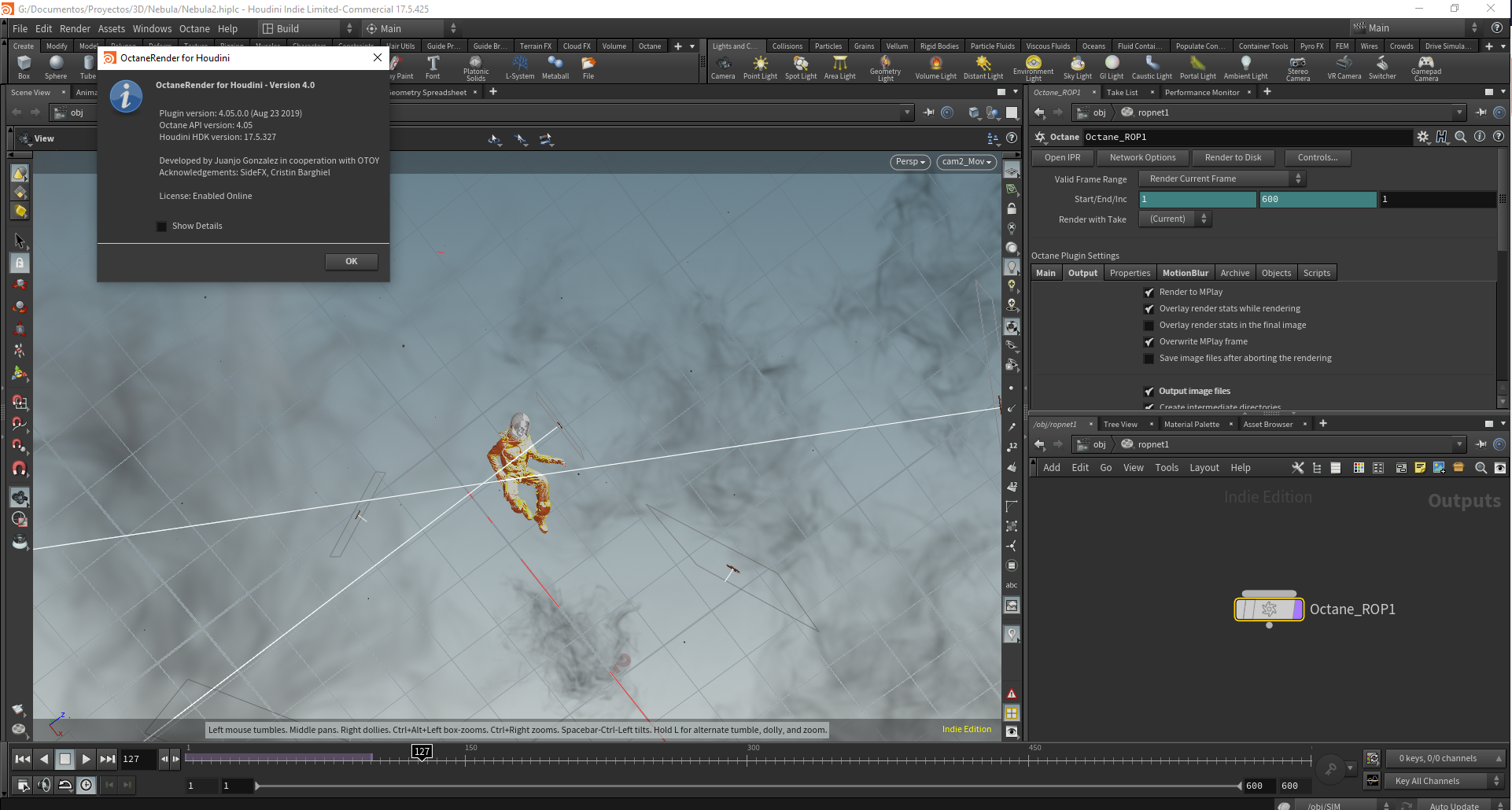Open the Valid Frame Range dropdown

tap(1222, 179)
